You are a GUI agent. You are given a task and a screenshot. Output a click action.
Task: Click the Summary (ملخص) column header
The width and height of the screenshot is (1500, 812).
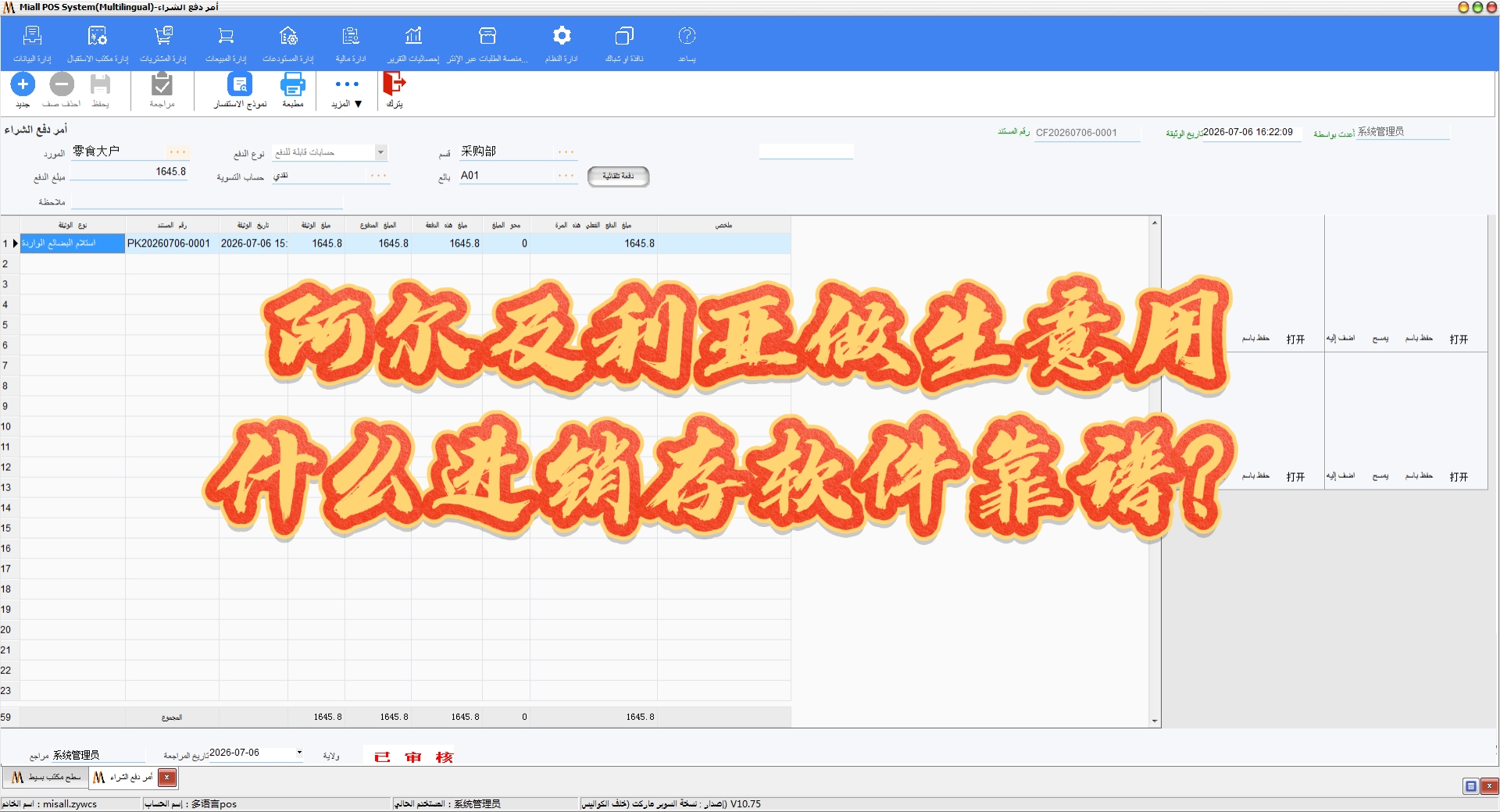pyautogui.click(x=723, y=225)
